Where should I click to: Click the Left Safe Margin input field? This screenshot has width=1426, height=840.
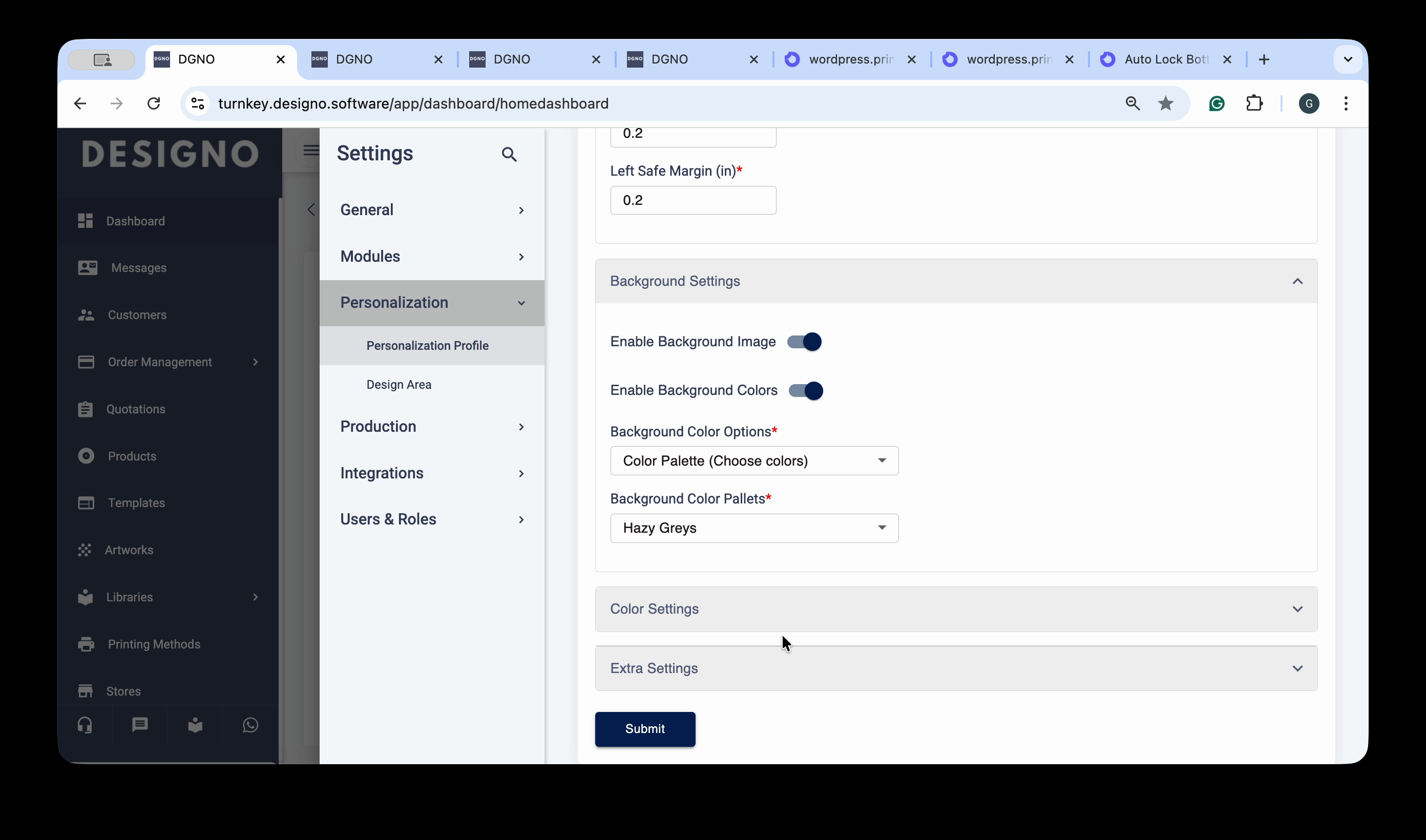pos(693,200)
